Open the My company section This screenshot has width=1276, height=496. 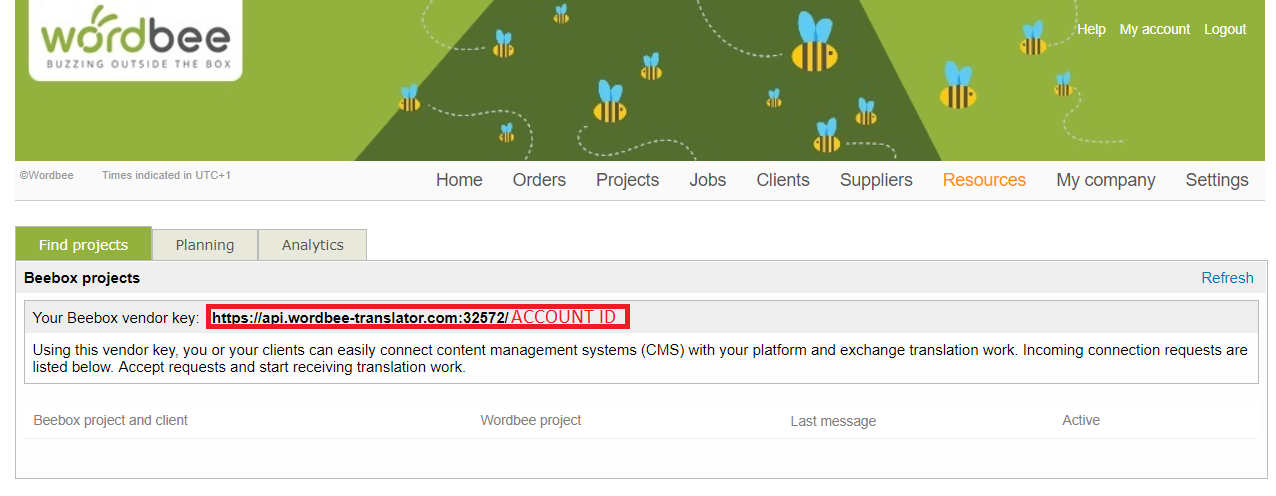pos(1105,180)
